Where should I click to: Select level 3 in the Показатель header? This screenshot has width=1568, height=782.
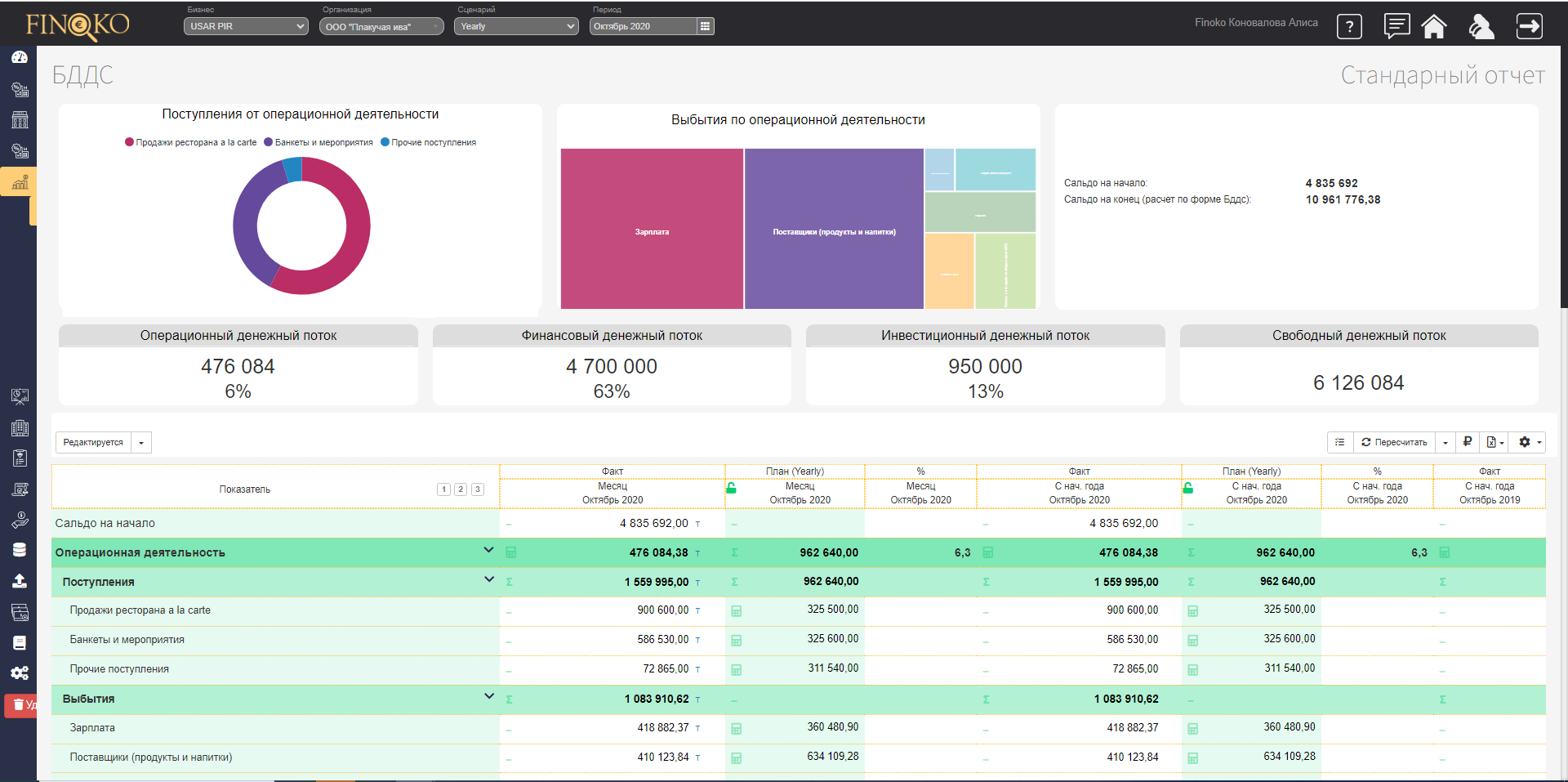(478, 489)
